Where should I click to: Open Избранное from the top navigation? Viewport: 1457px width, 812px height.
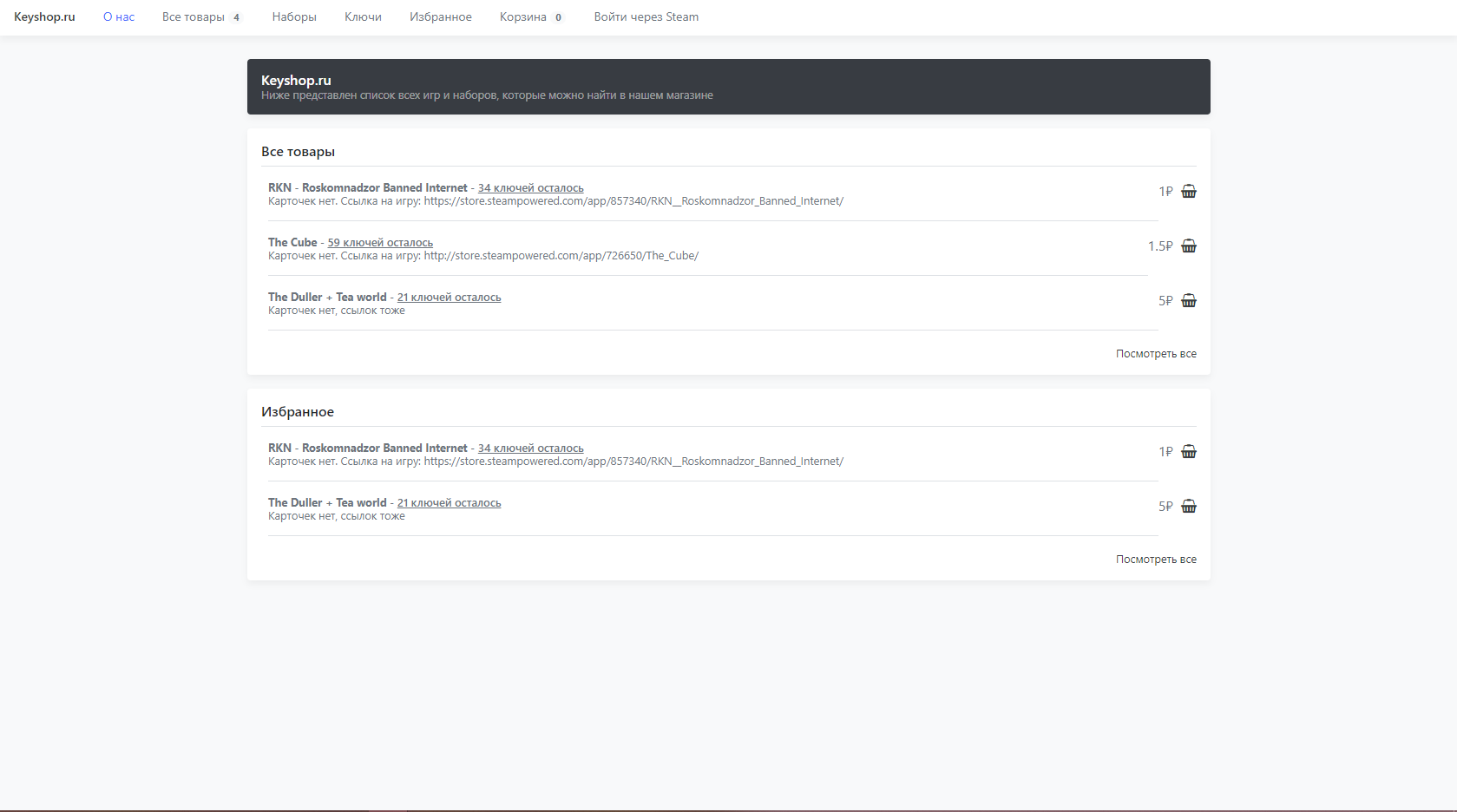click(441, 17)
